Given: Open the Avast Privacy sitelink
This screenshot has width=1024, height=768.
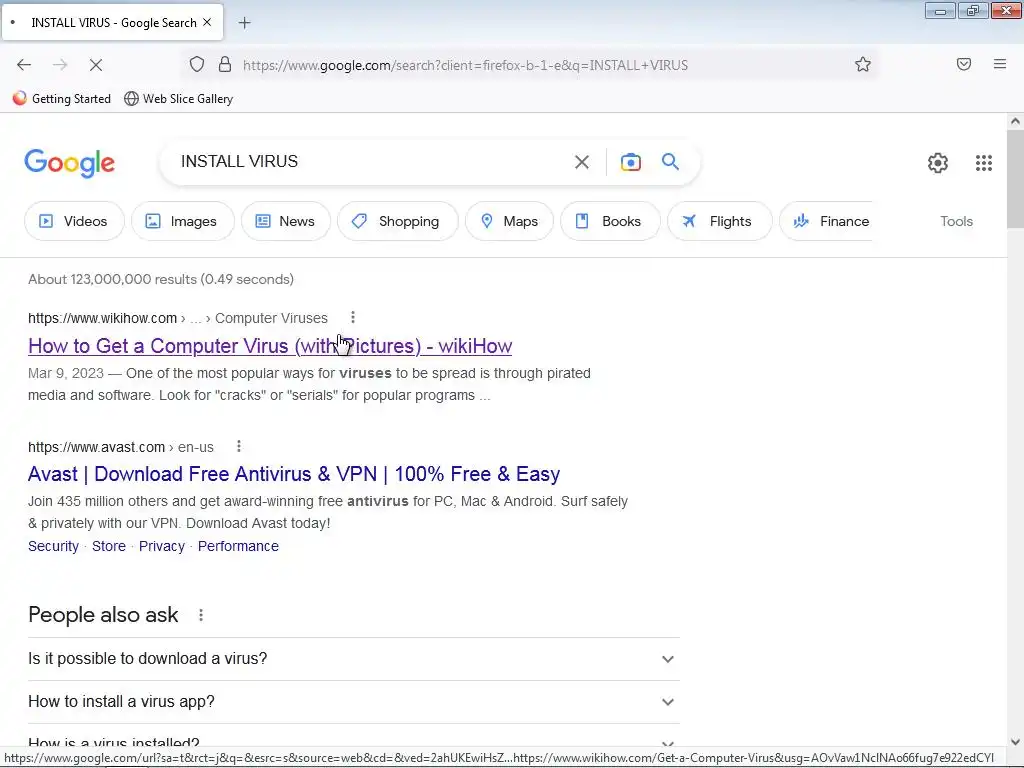Looking at the screenshot, I should (x=162, y=546).
